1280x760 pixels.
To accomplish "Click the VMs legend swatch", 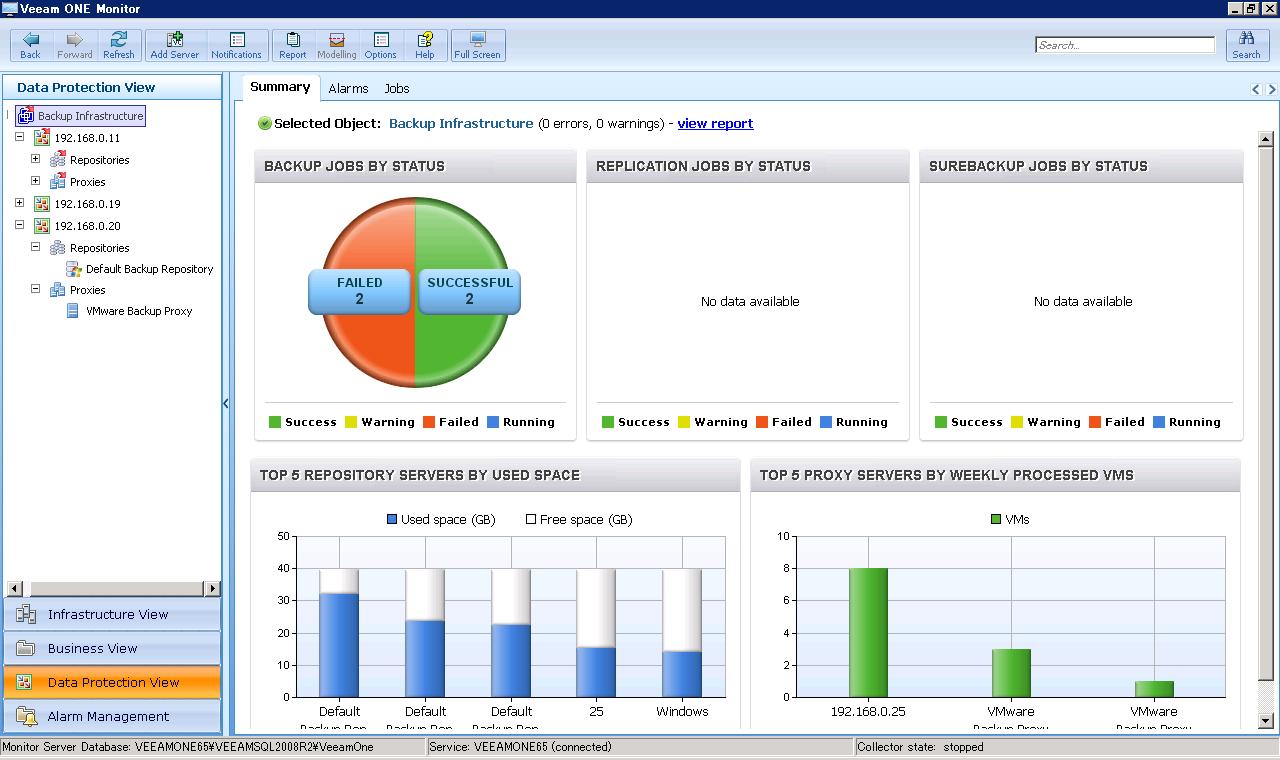I will [x=995, y=520].
